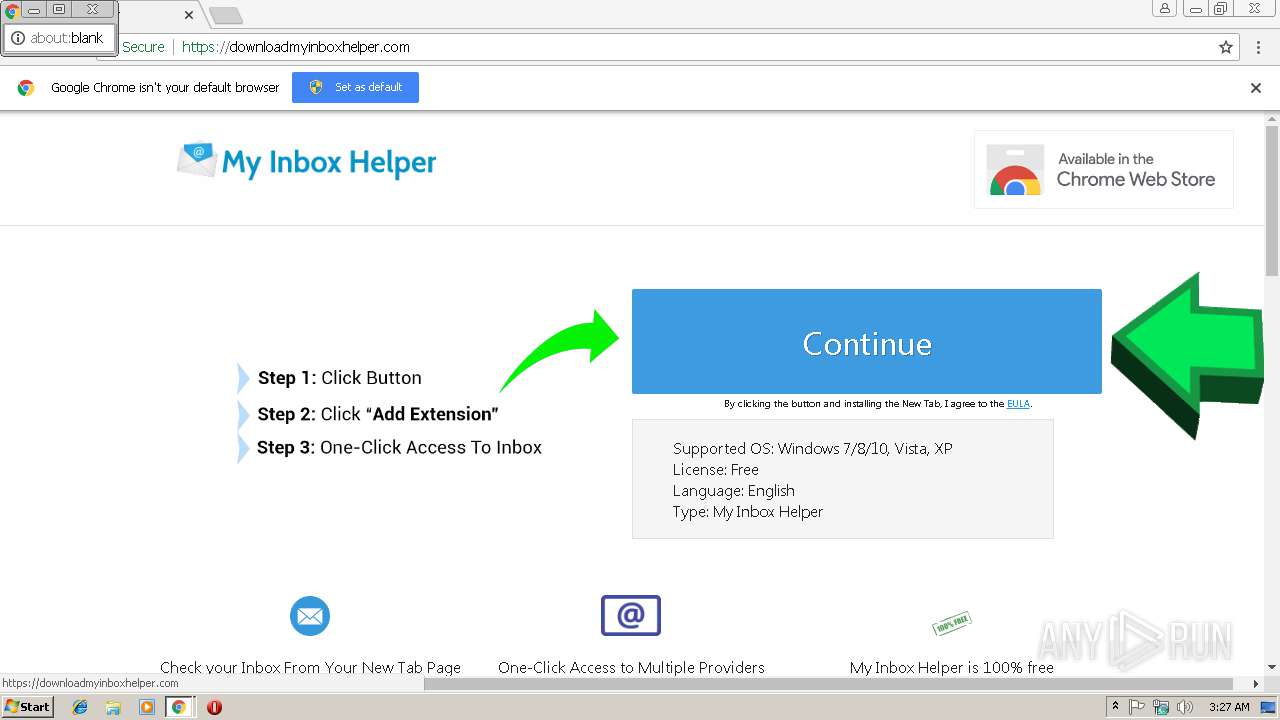Open the Windows Start menu
Screen dimensions: 1280x720
(28, 707)
